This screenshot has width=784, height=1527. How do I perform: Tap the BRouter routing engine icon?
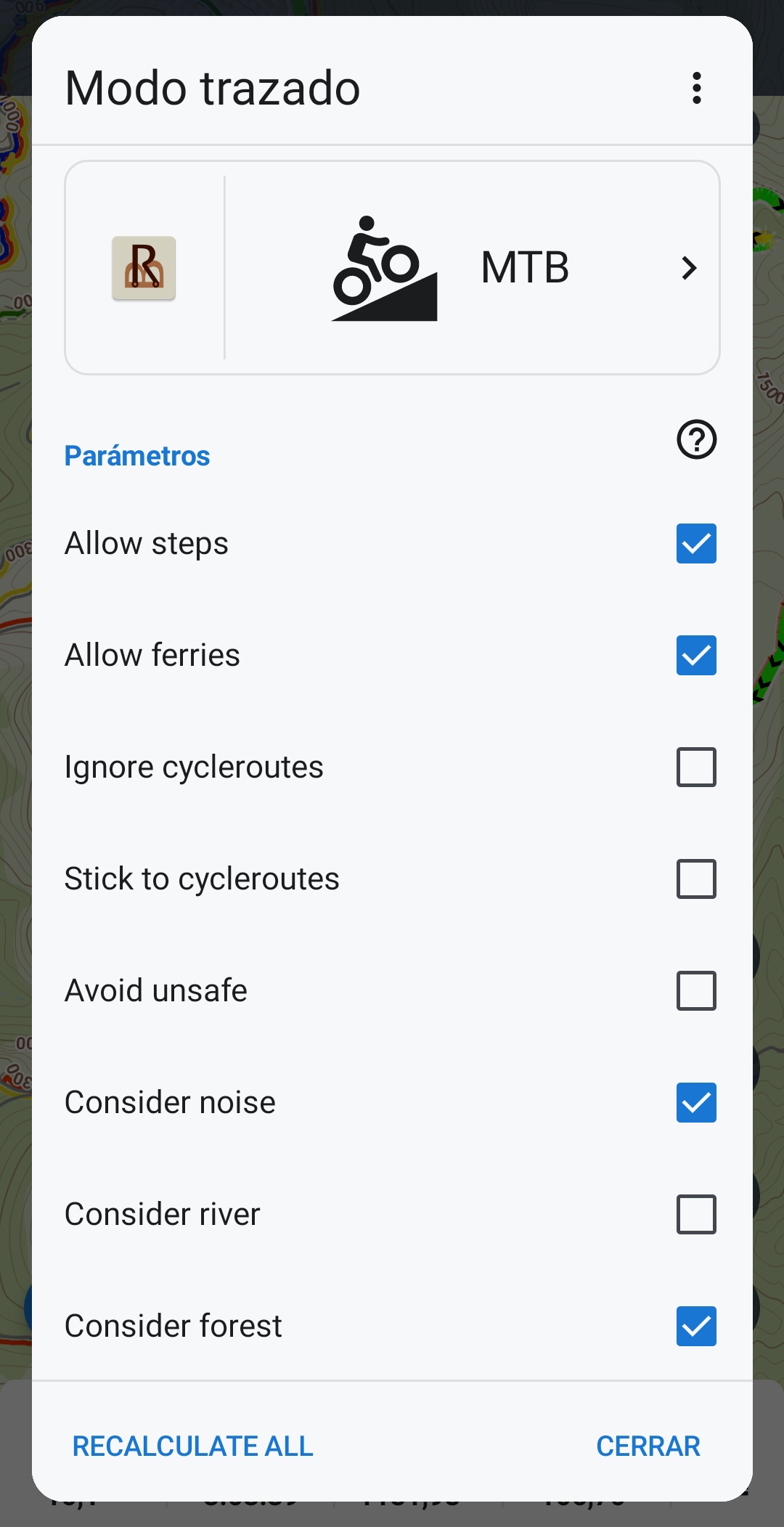point(144,268)
